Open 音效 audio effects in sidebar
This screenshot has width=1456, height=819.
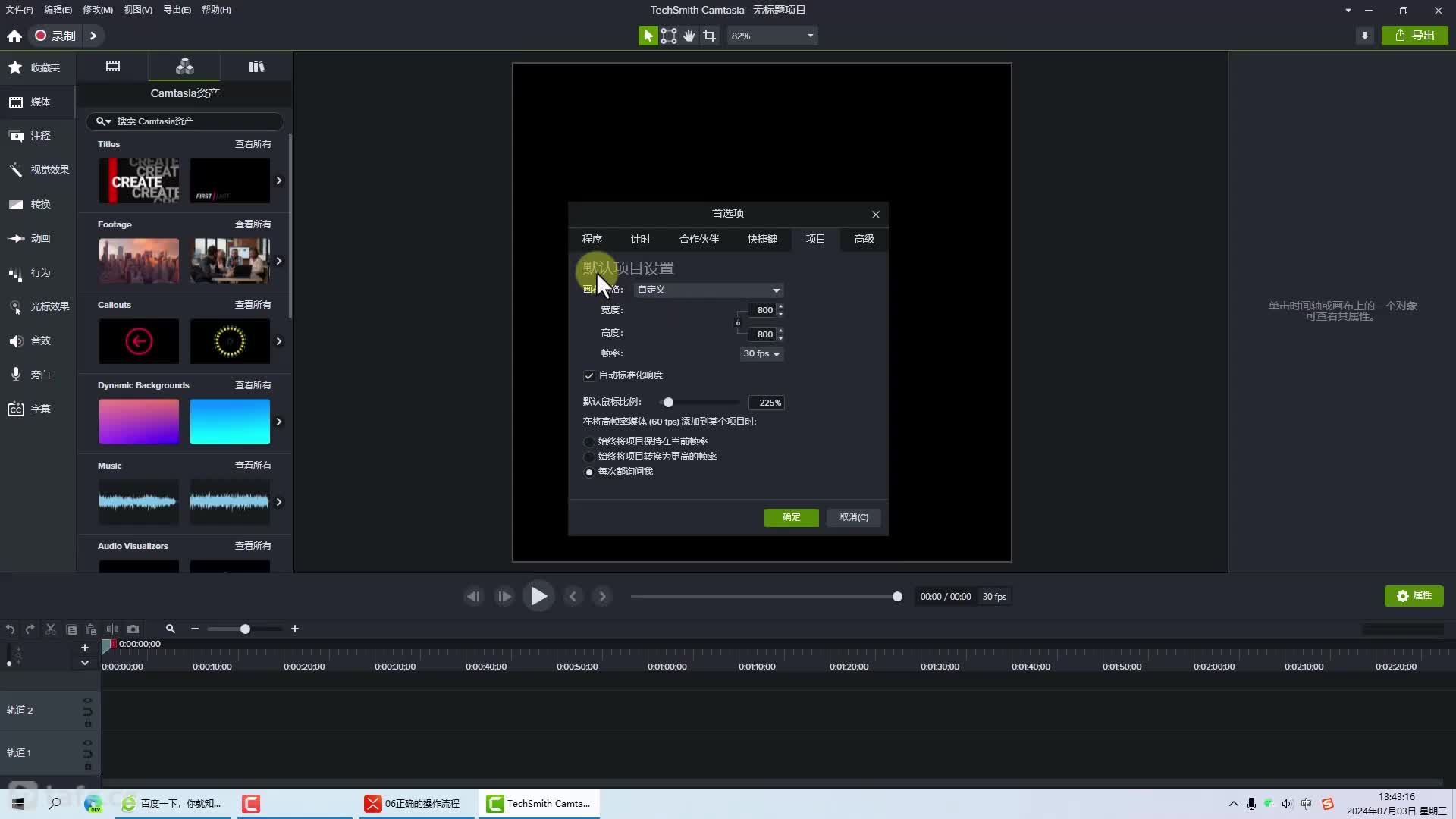coord(38,340)
